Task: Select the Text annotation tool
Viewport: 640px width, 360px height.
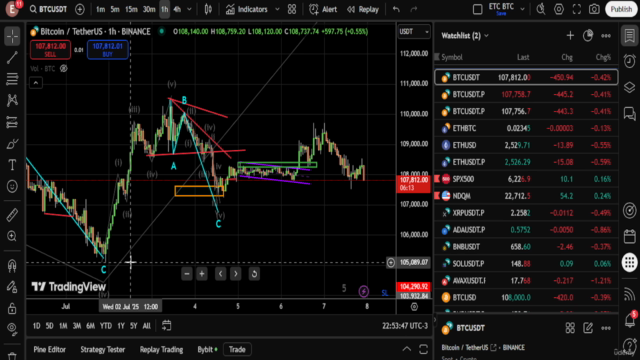Action: [x=12, y=165]
